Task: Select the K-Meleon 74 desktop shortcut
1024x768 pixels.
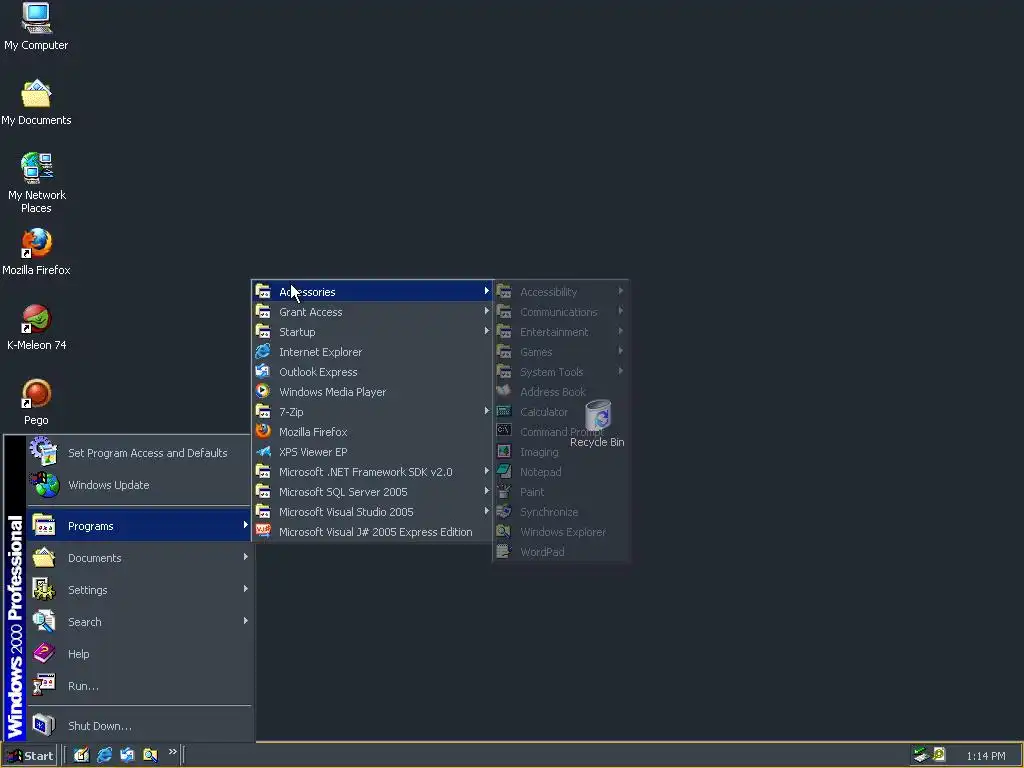Action: pyautogui.click(x=36, y=327)
